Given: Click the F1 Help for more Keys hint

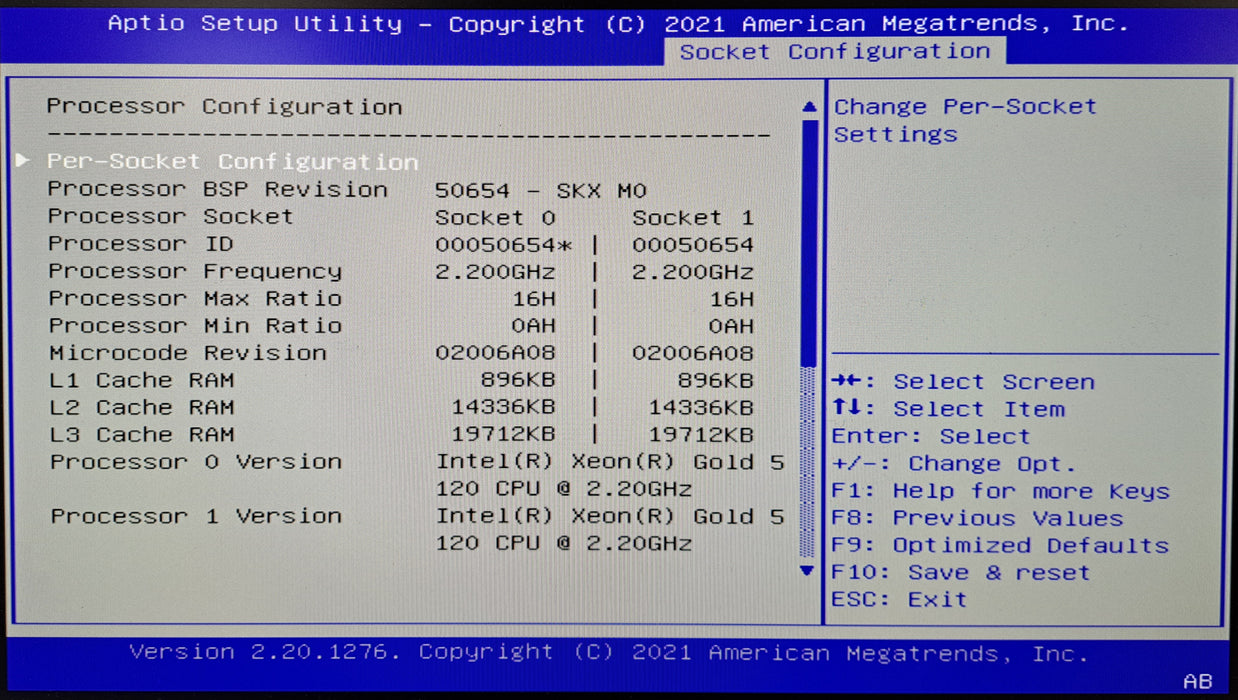Looking at the screenshot, I should tap(1000, 491).
